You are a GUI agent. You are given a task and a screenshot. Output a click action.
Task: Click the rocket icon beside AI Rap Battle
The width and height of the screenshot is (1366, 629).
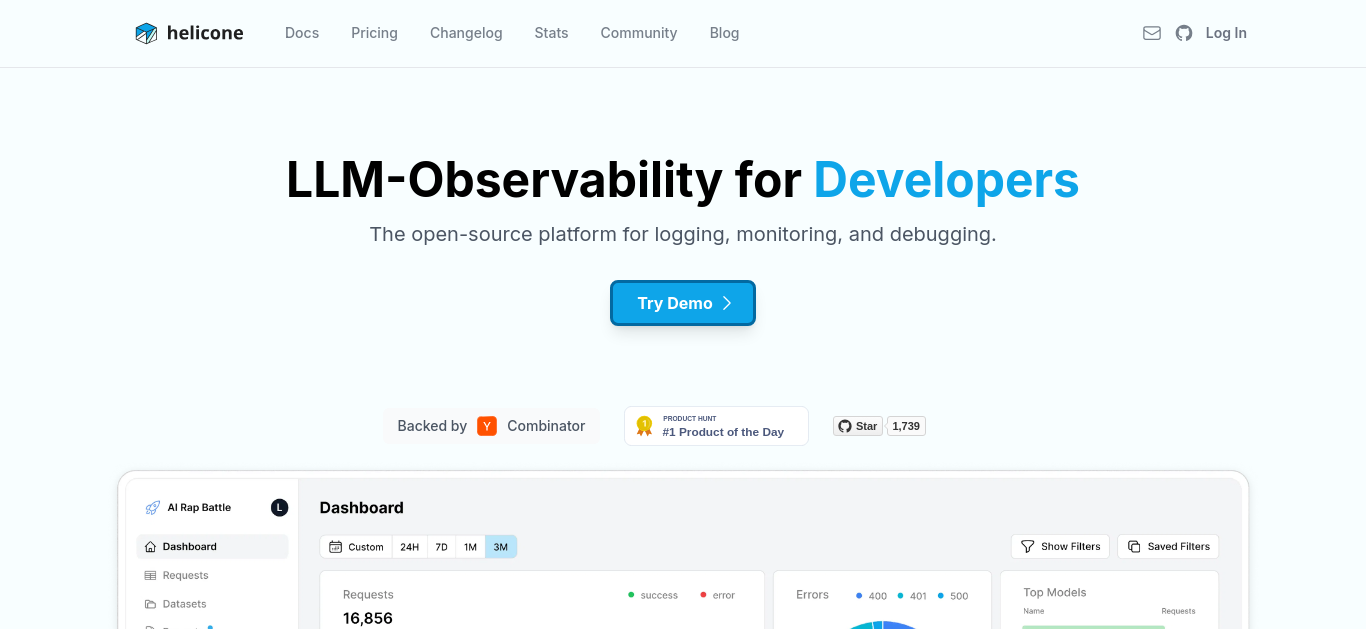click(x=152, y=508)
